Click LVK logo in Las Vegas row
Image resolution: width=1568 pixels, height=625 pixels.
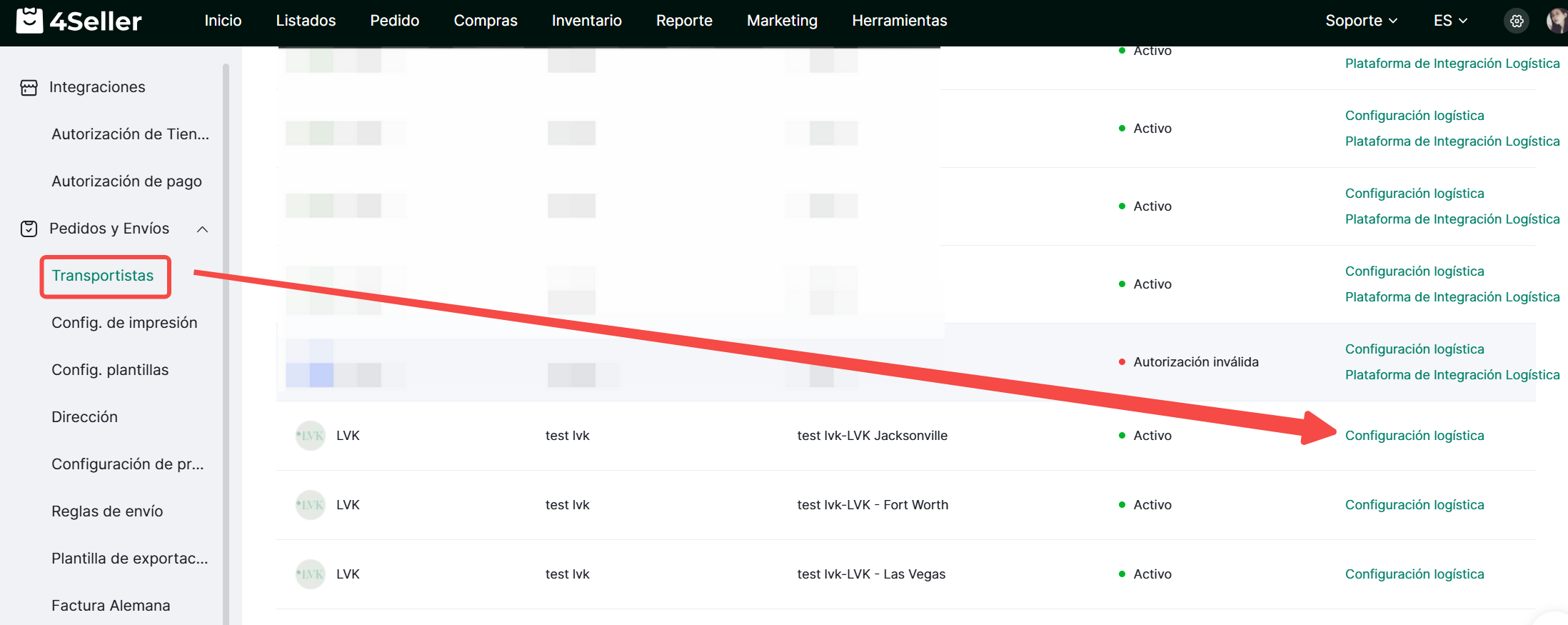click(311, 574)
